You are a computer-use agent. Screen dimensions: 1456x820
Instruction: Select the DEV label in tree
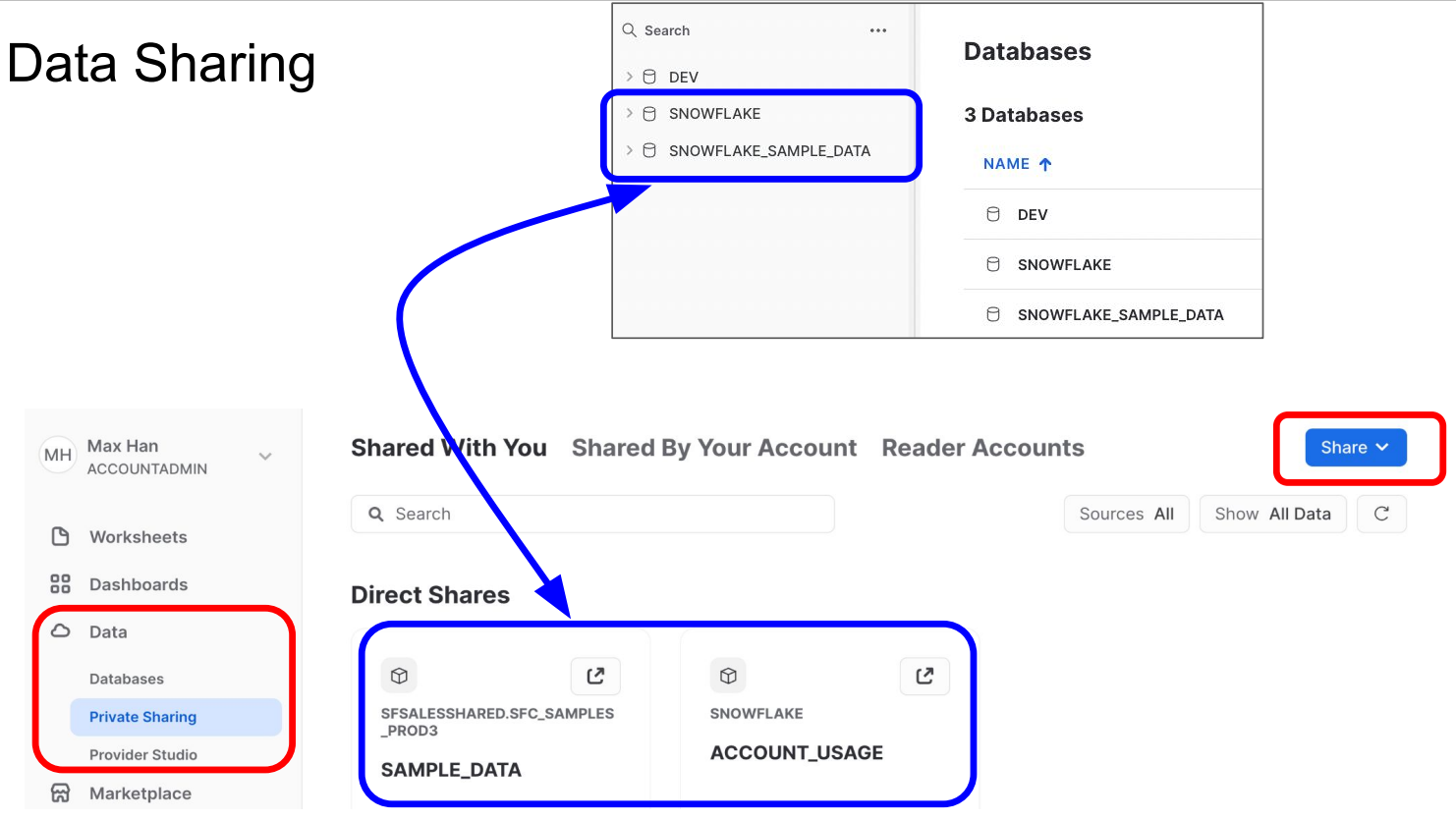(684, 77)
